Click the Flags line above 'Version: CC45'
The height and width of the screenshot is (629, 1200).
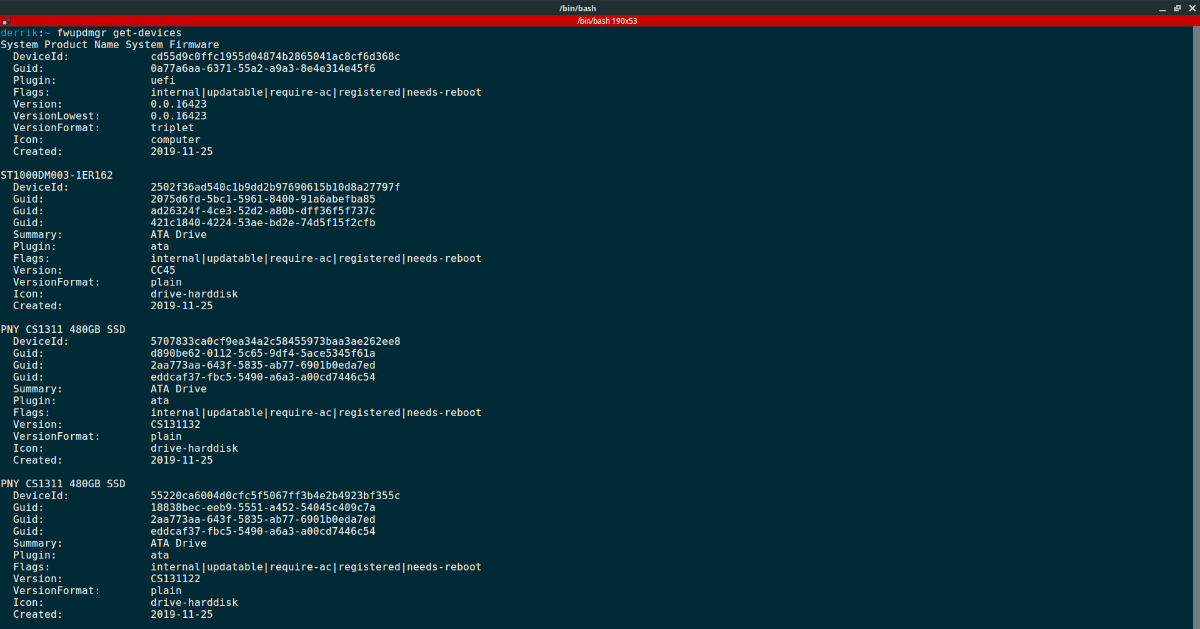(x=247, y=258)
